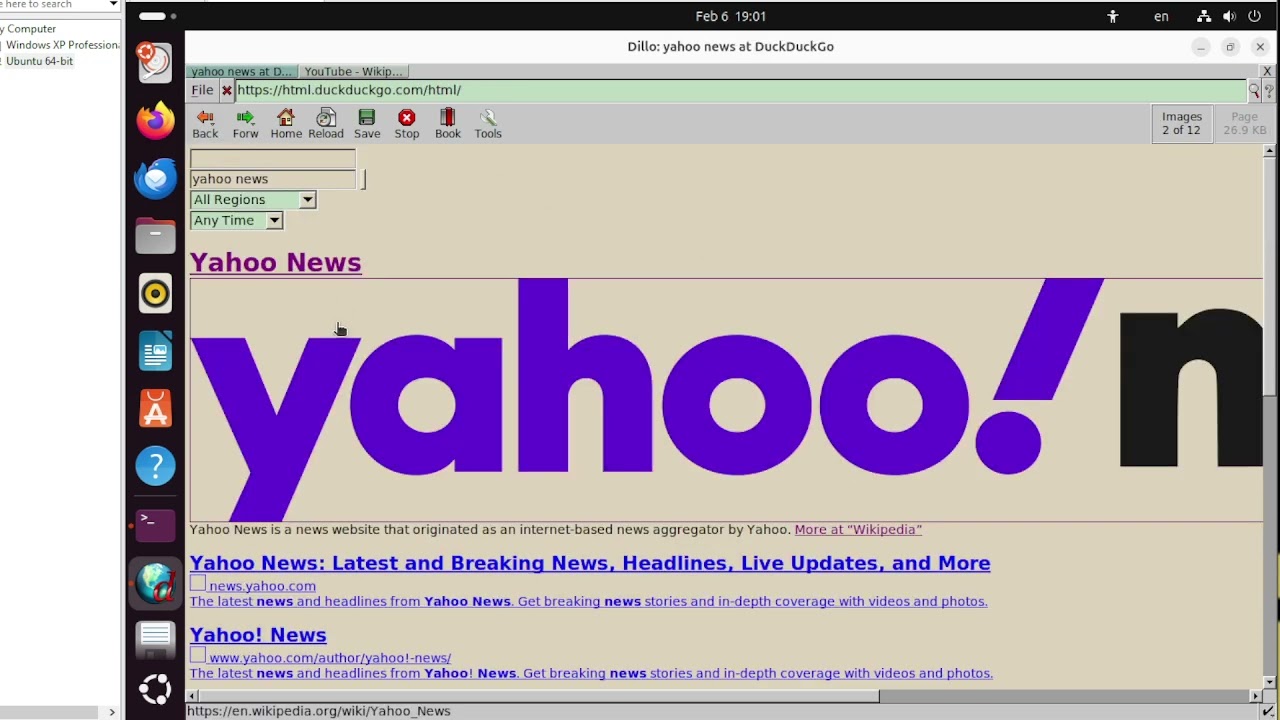The height and width of the screenshot is (720, 1280).
Task: Open the clock and calendar menu "Feb 6 19:01"
Action: pyautogui.click(x=731, y=16)
